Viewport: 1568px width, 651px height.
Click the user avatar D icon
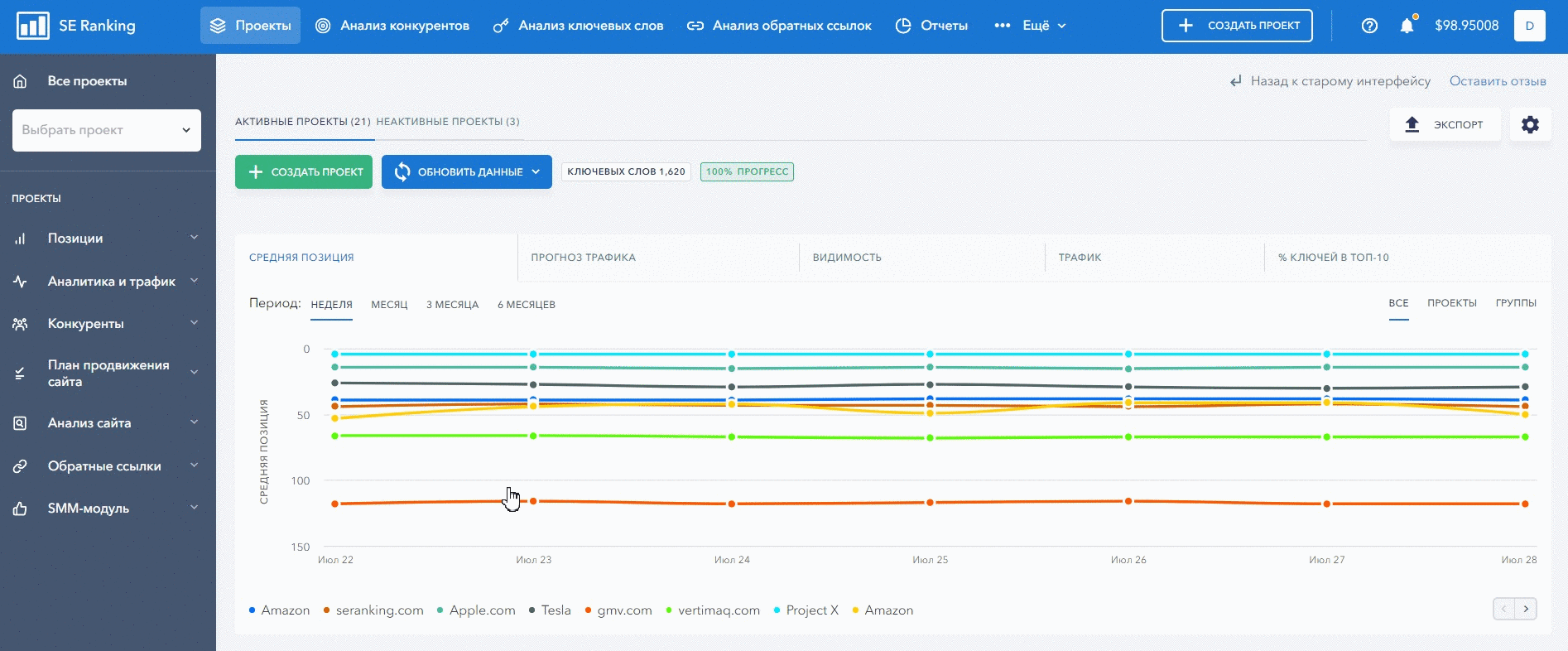pos(1529,26)
